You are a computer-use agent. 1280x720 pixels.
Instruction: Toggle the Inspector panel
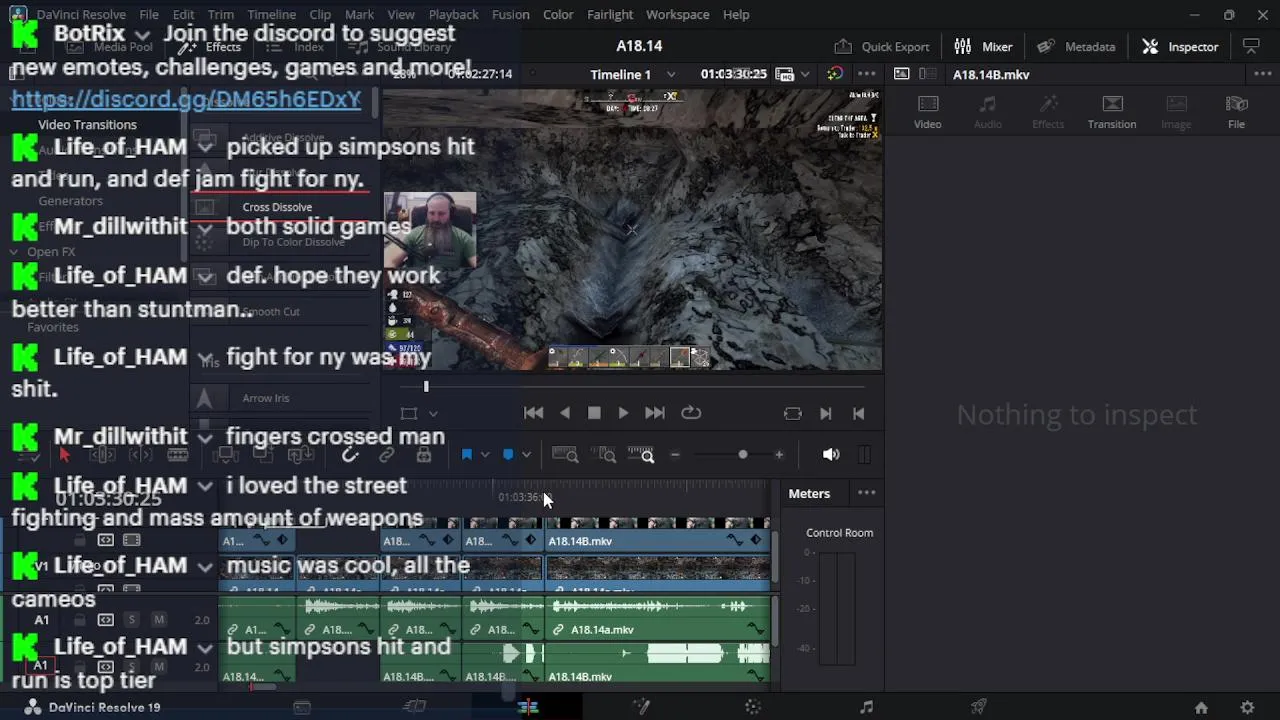click(1181, 46)
